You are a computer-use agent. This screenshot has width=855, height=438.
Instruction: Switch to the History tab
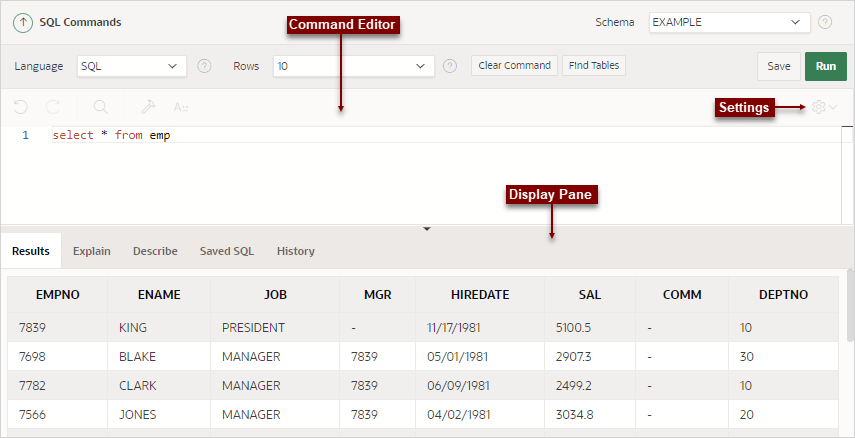[x=296, y=251]
